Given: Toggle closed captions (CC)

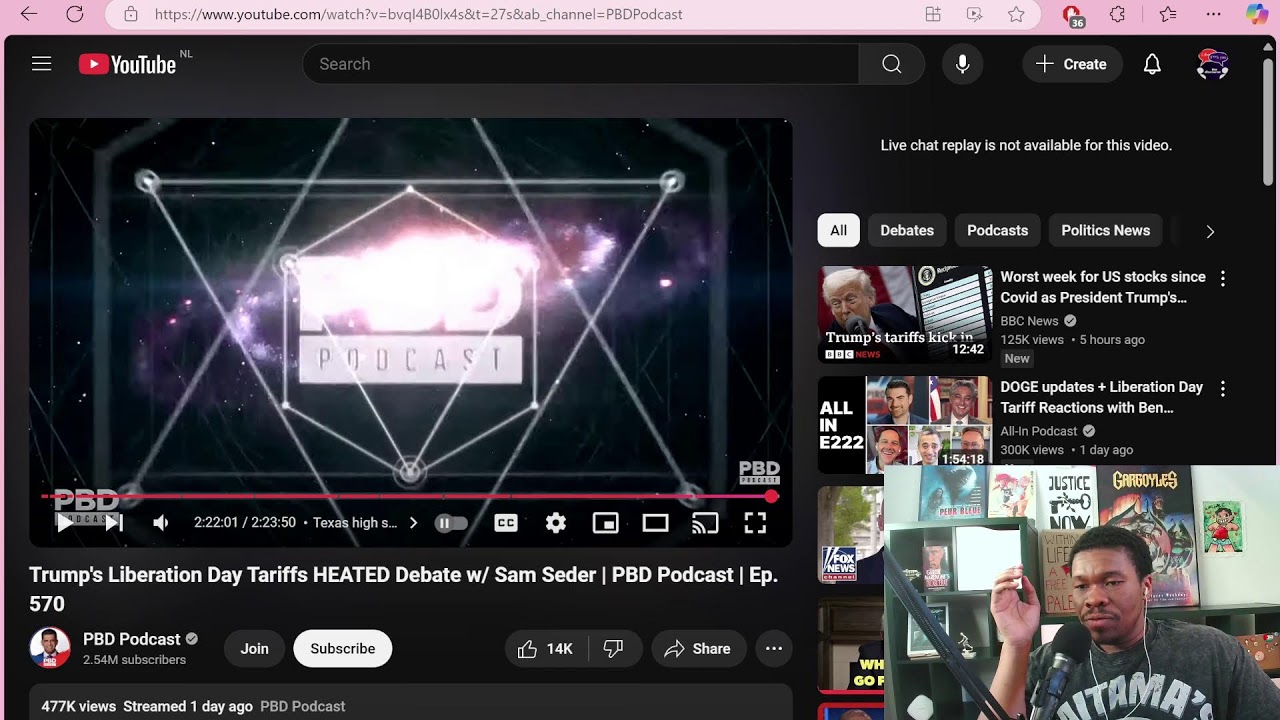Looking at the screenshot, I should [506, 522].
